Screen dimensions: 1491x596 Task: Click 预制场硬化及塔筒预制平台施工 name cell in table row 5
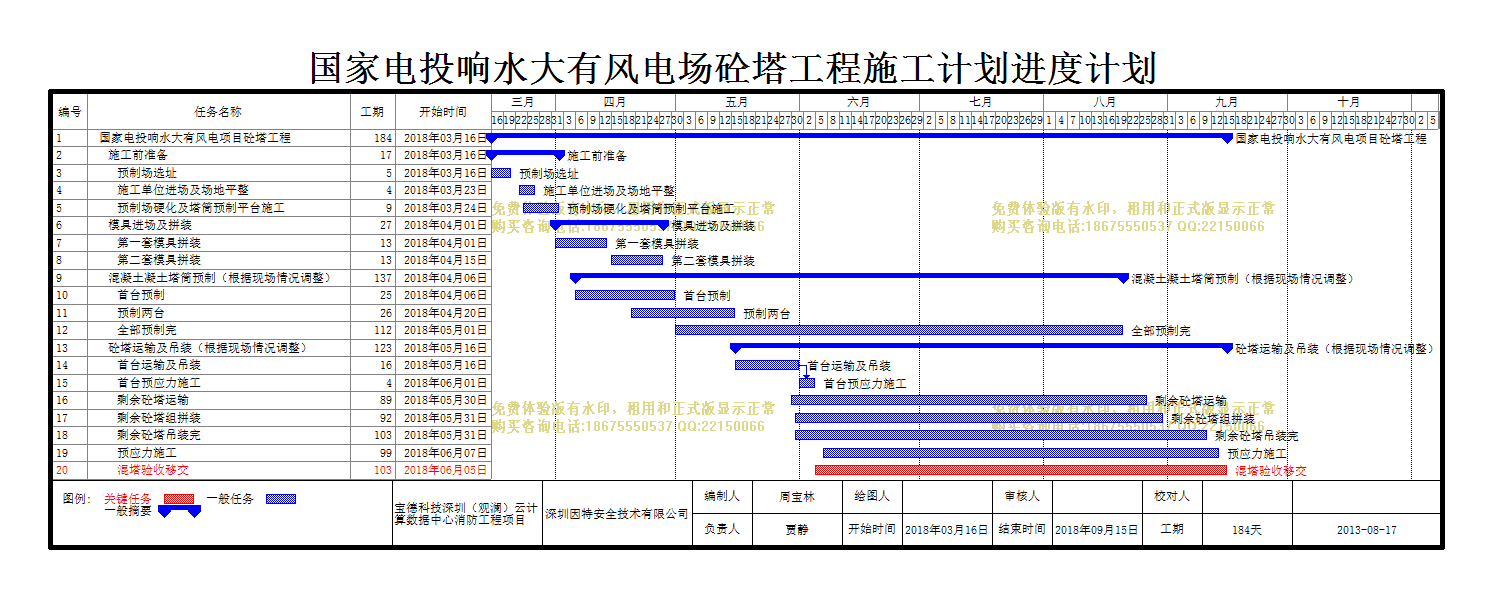pos(218,208)
